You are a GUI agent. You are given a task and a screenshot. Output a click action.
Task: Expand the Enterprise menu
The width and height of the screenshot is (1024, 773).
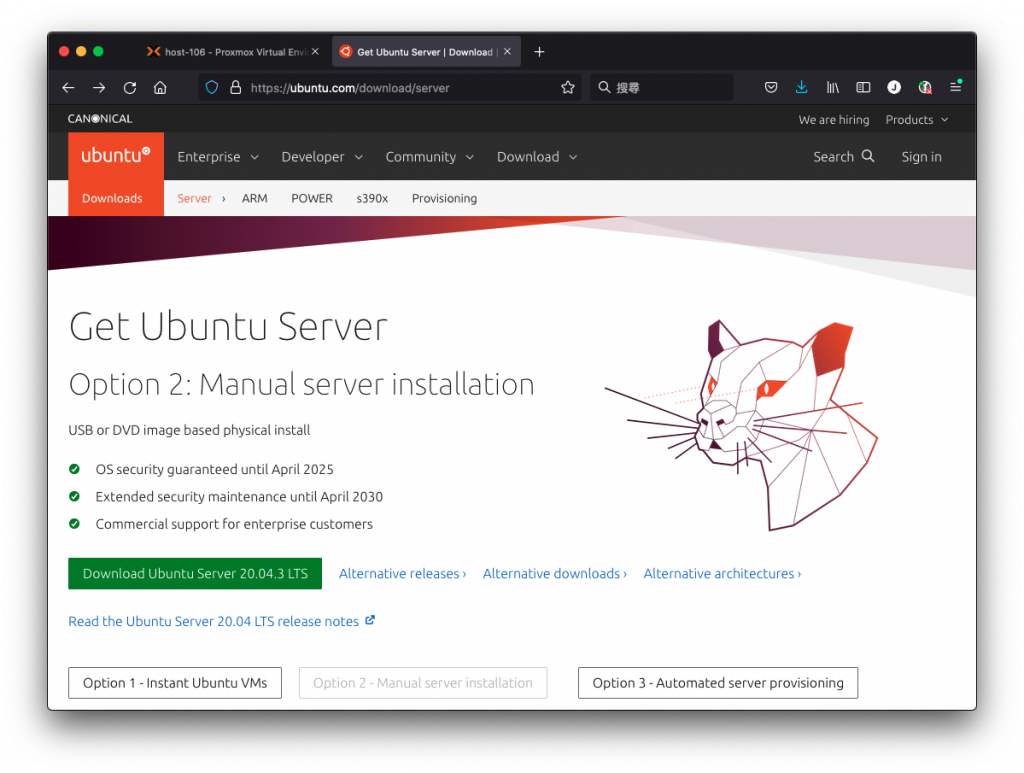218,157
